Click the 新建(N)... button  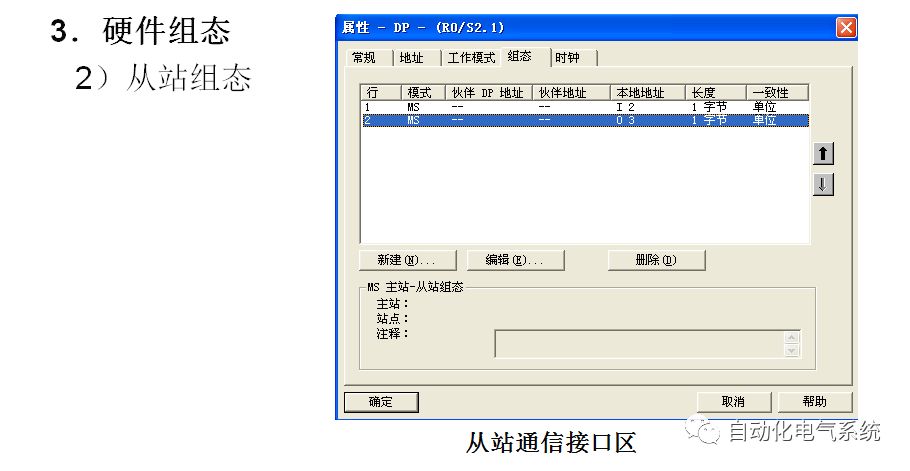pyautogui.click(x=407, y=260)
